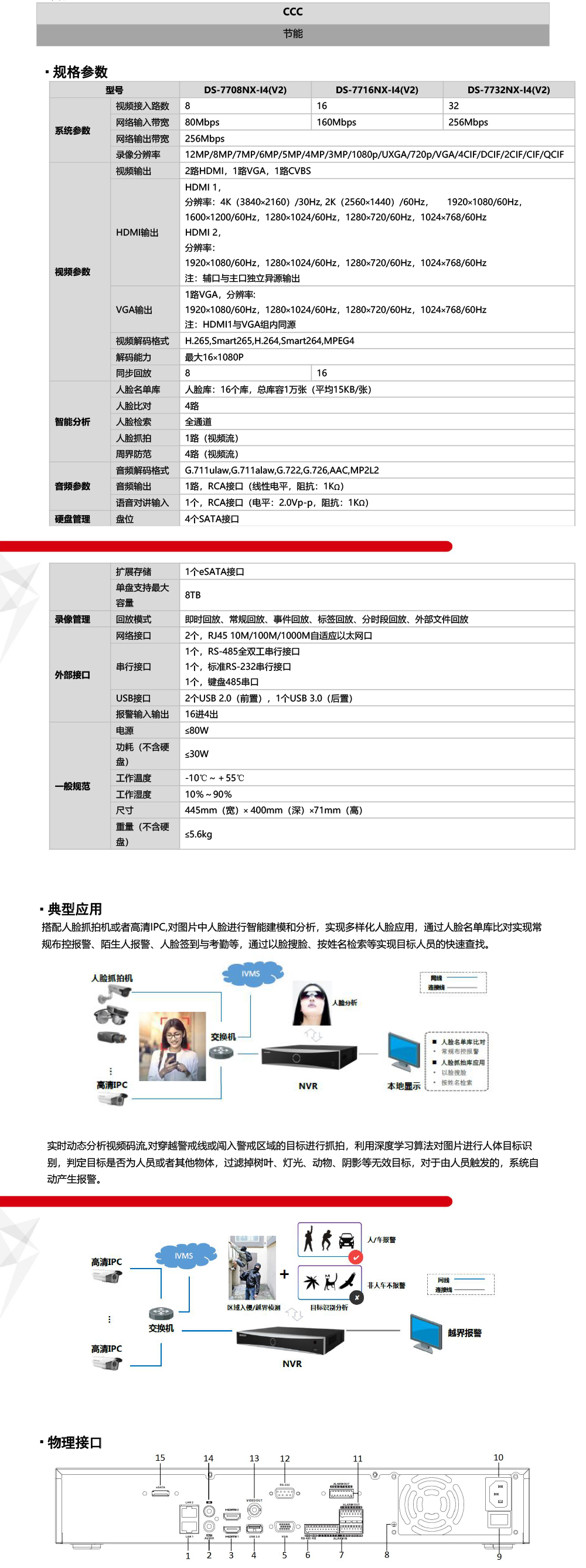586x1568 pixels.
Task: Click the 越界报警 monitor icon
Action: click(x=426, y=1333)
